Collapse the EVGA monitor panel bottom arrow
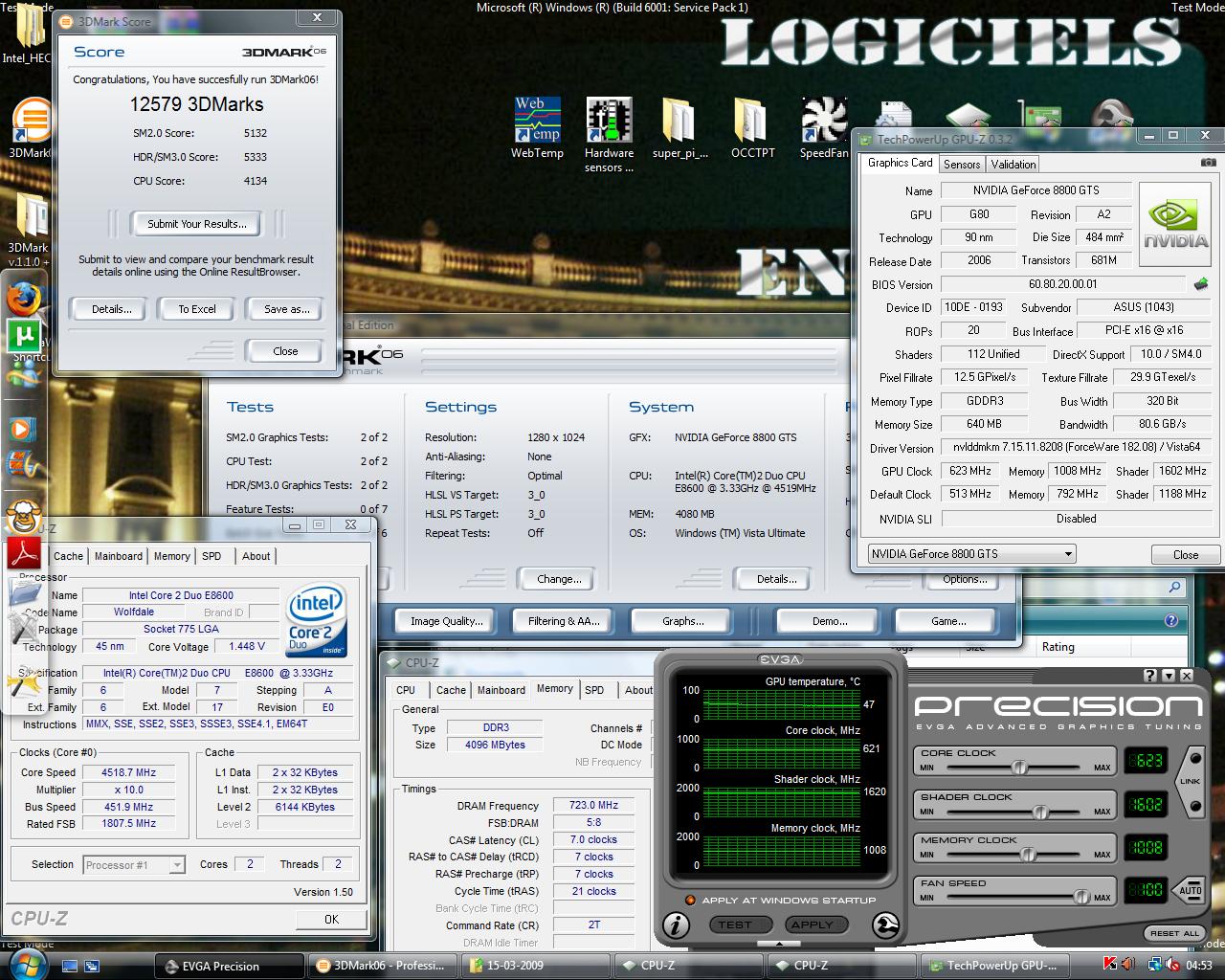 click(x=777, y=945)
